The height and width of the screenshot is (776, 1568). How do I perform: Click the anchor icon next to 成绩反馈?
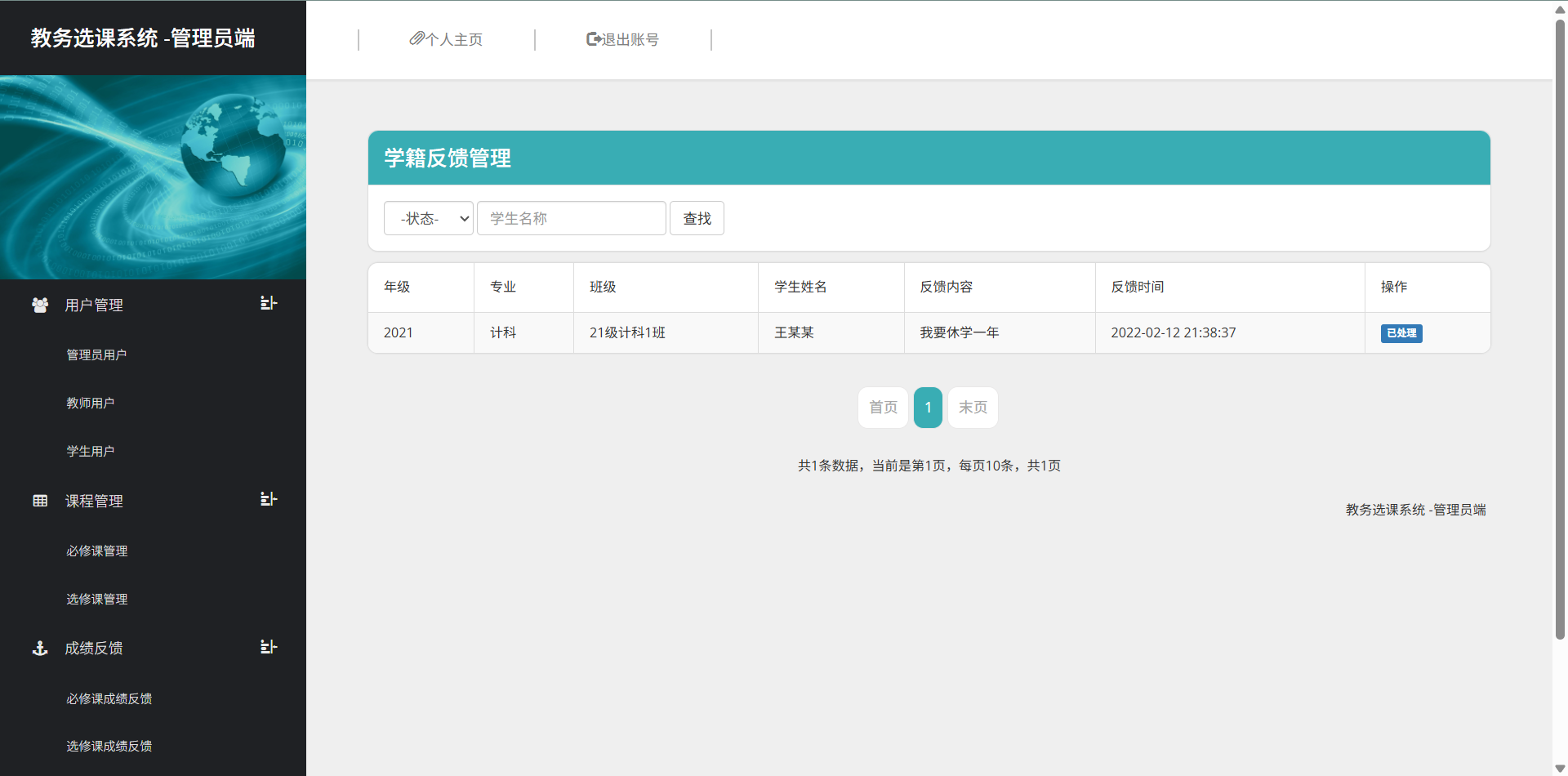point(40,649)
